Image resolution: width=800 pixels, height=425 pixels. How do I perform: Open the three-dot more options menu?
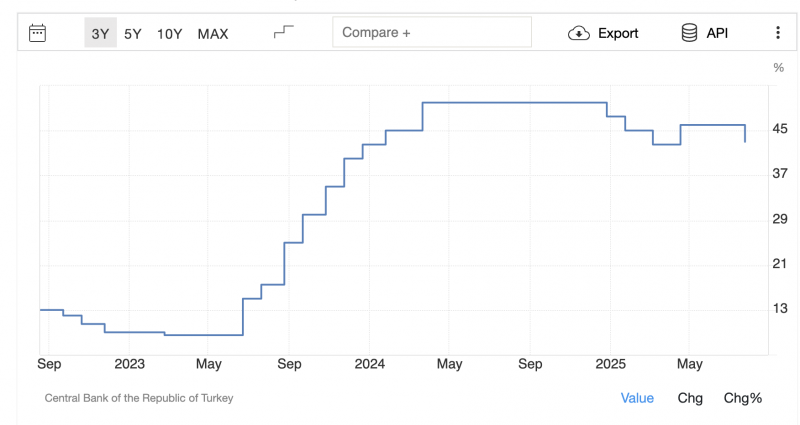point(778,33)
